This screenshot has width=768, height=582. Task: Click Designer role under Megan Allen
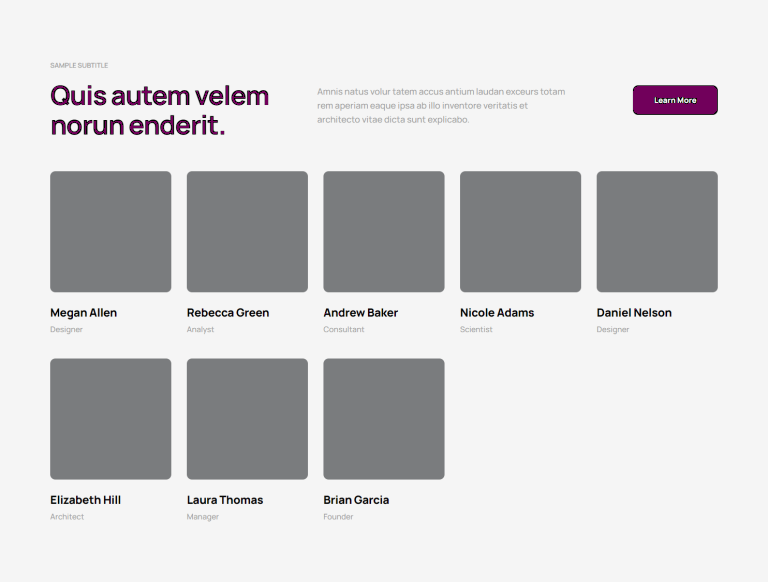pyautogui.click(x=66, y=329)
